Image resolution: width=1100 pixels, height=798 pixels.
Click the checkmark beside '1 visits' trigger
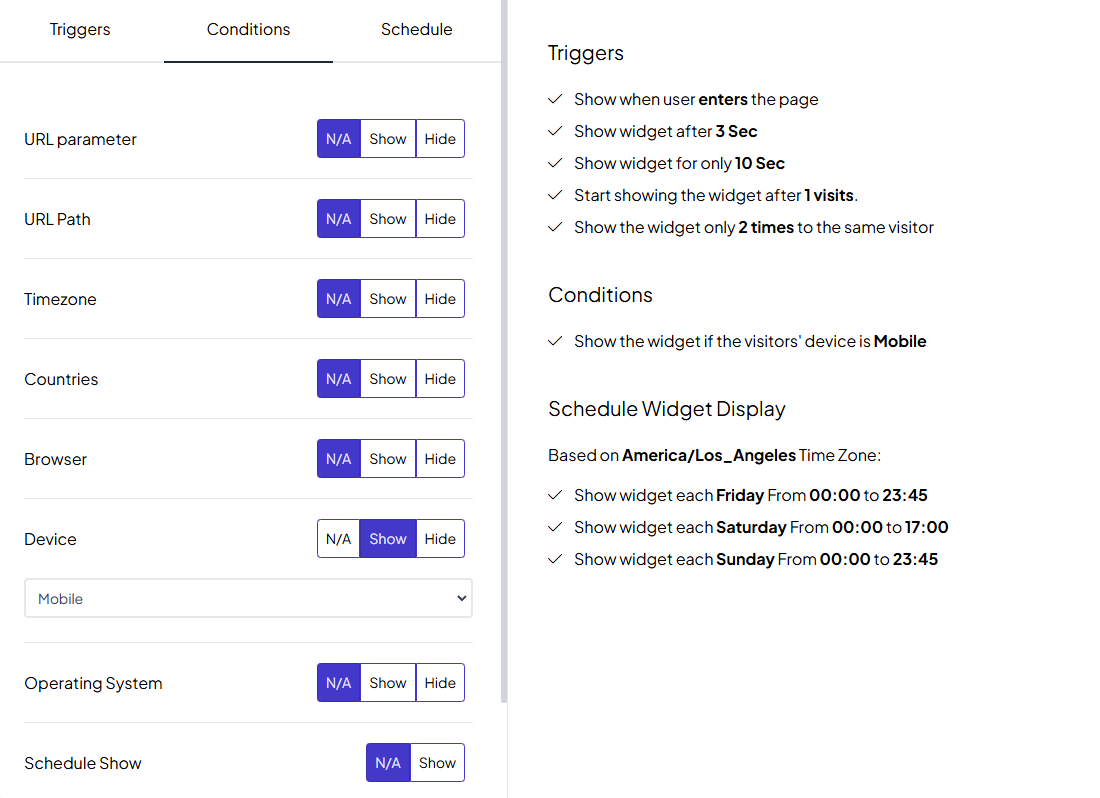[x=555, y=195]
